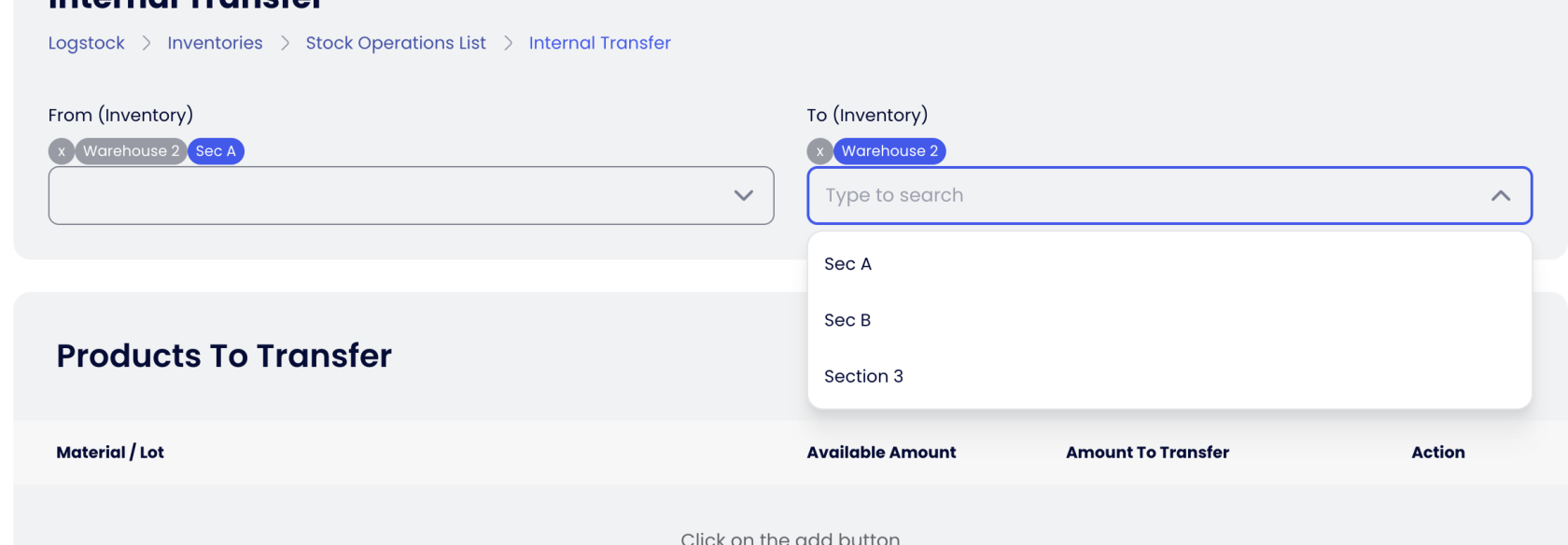Select Sec B option in list
The width and height of the screenshot is (1568, 545).
(847, 320)
